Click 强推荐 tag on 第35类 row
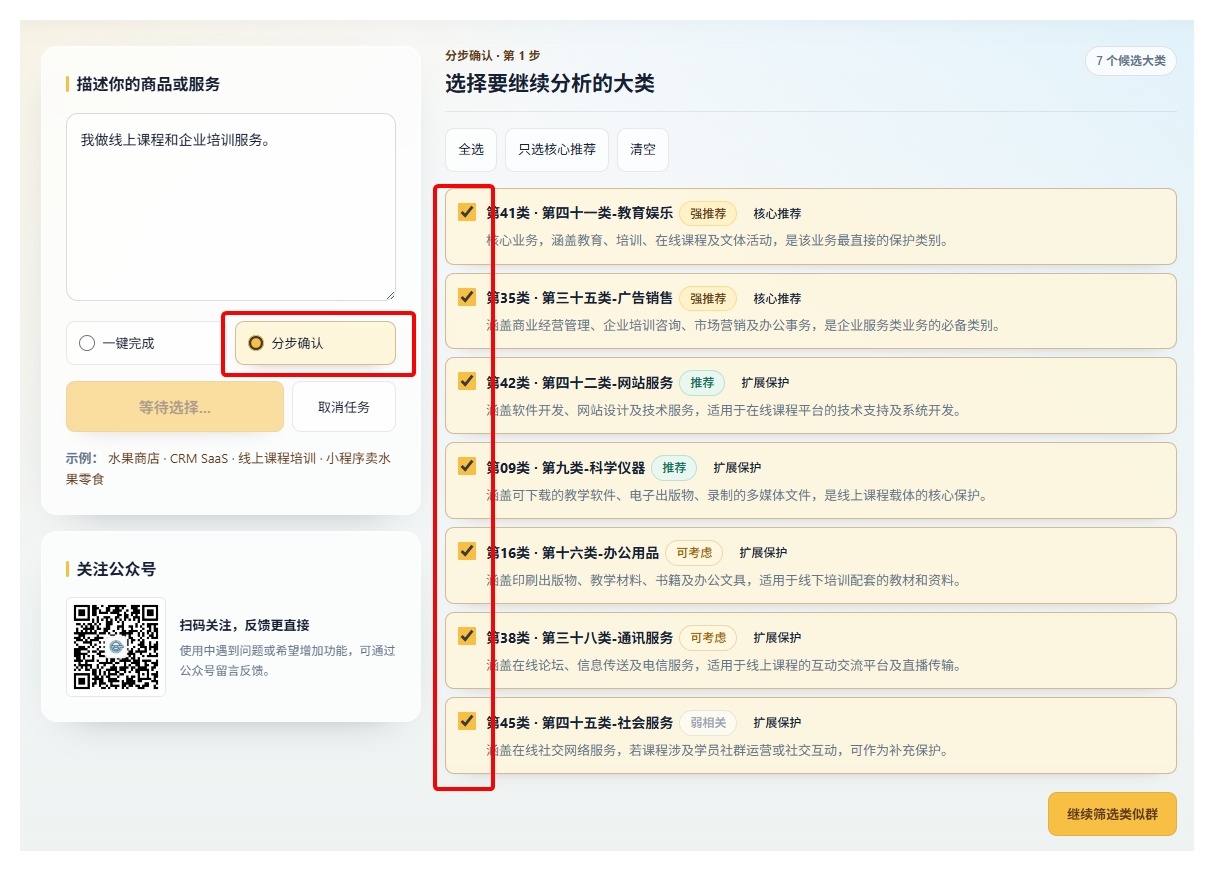This screenshot has width=1214, height=871. [708, 298]
